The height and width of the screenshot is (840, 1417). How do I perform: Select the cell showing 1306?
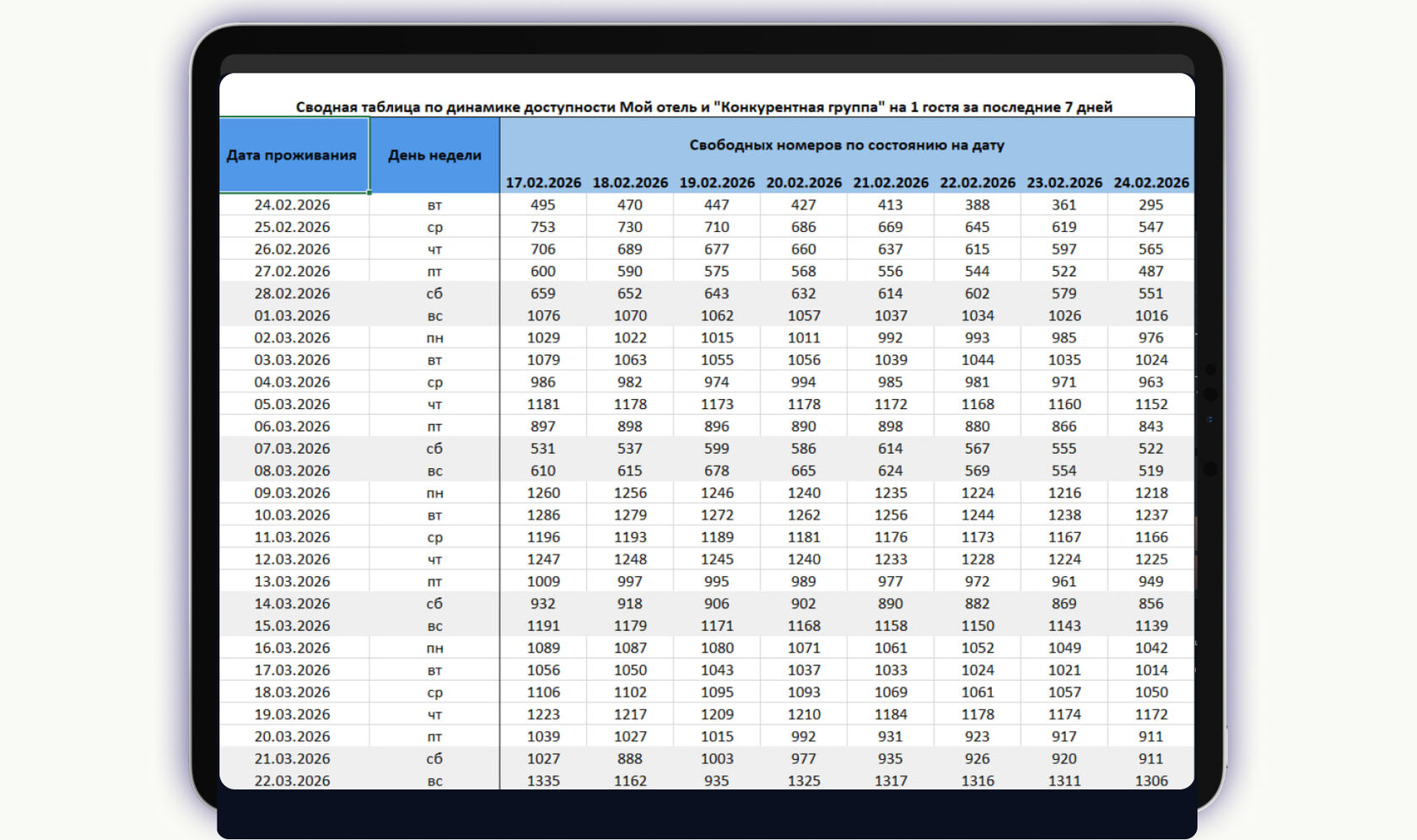1151,781
